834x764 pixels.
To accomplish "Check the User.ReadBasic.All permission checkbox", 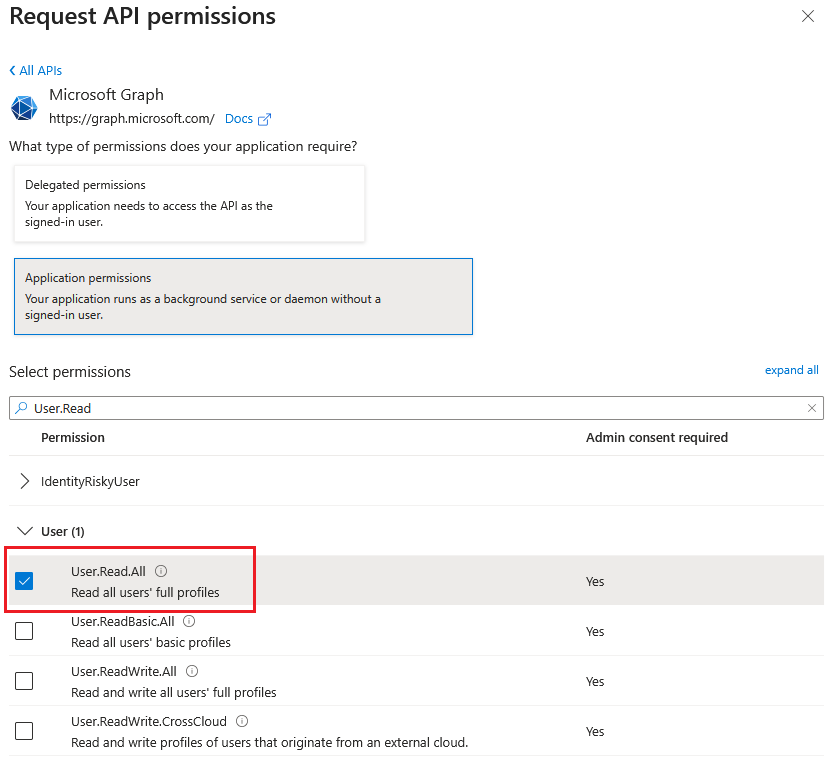I will click(x=24, y=631).
